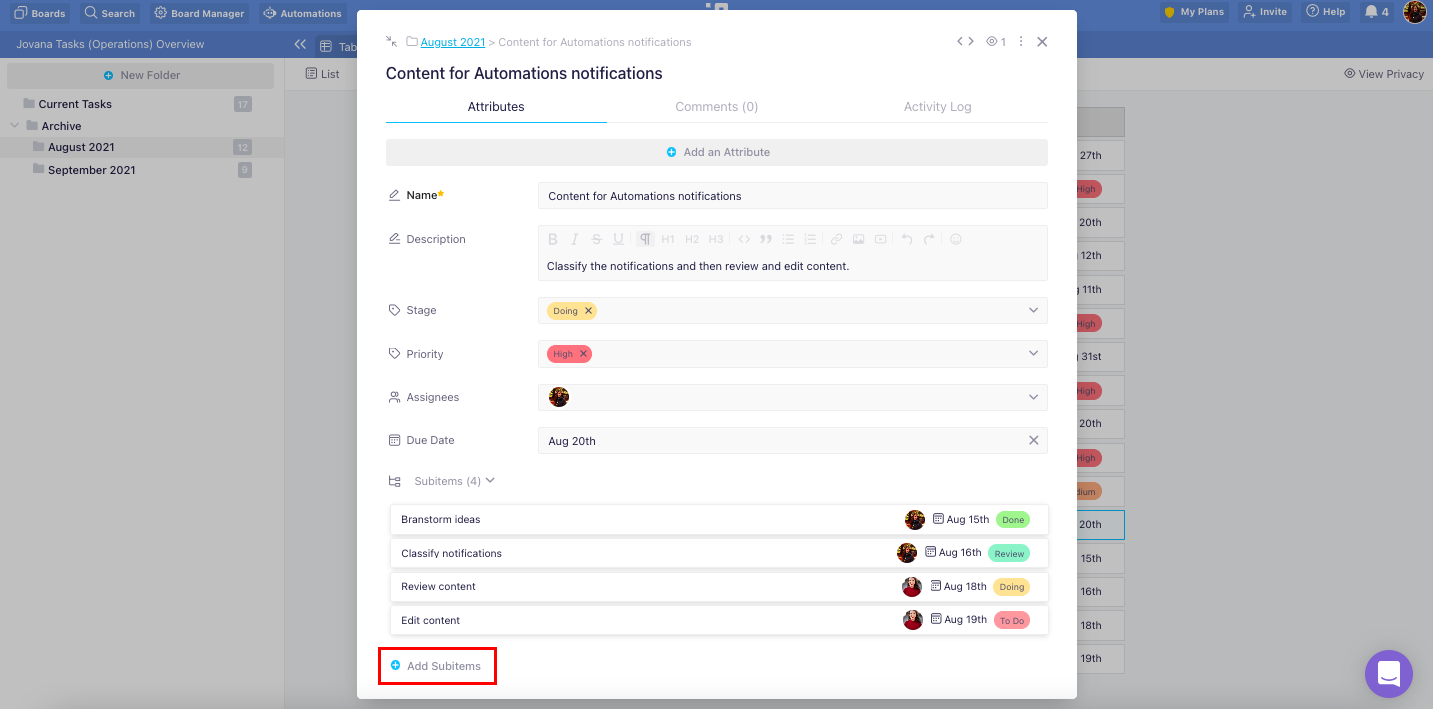Expand the Stage dropdown arrow

(x=1033, y=311)
